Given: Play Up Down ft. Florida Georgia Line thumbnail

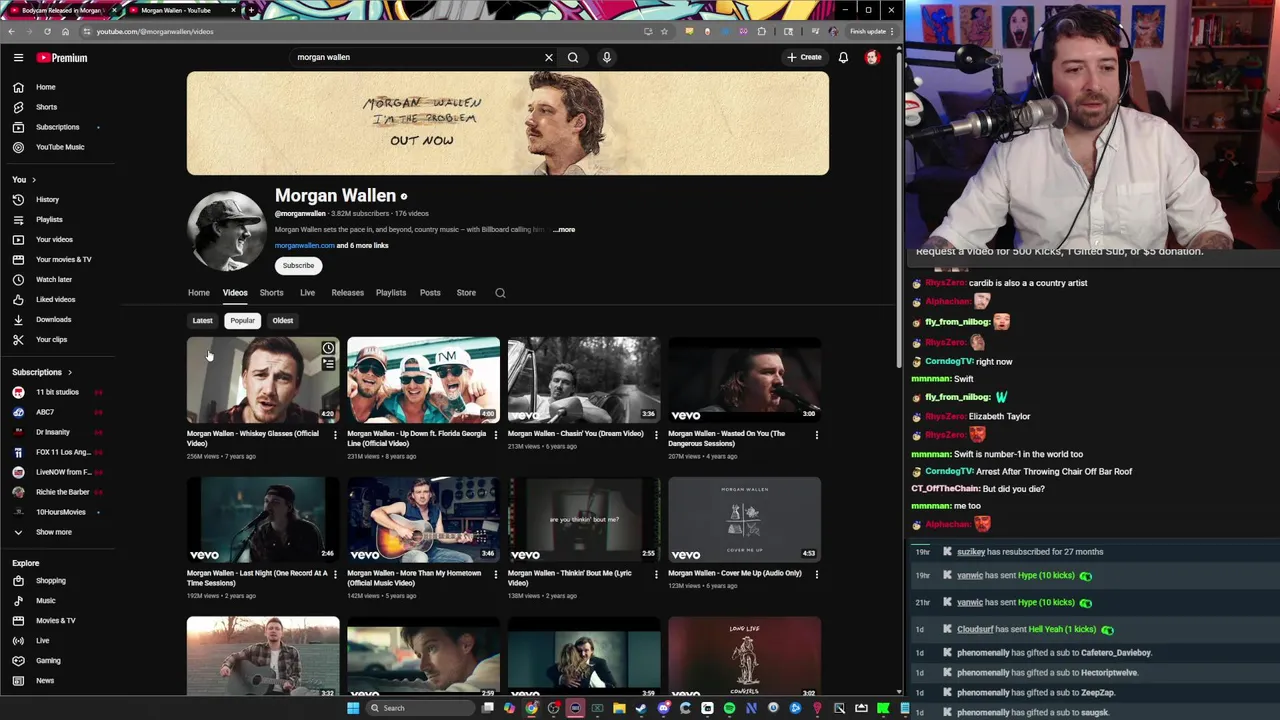Looking at the screenshot, I should (423, 380).
